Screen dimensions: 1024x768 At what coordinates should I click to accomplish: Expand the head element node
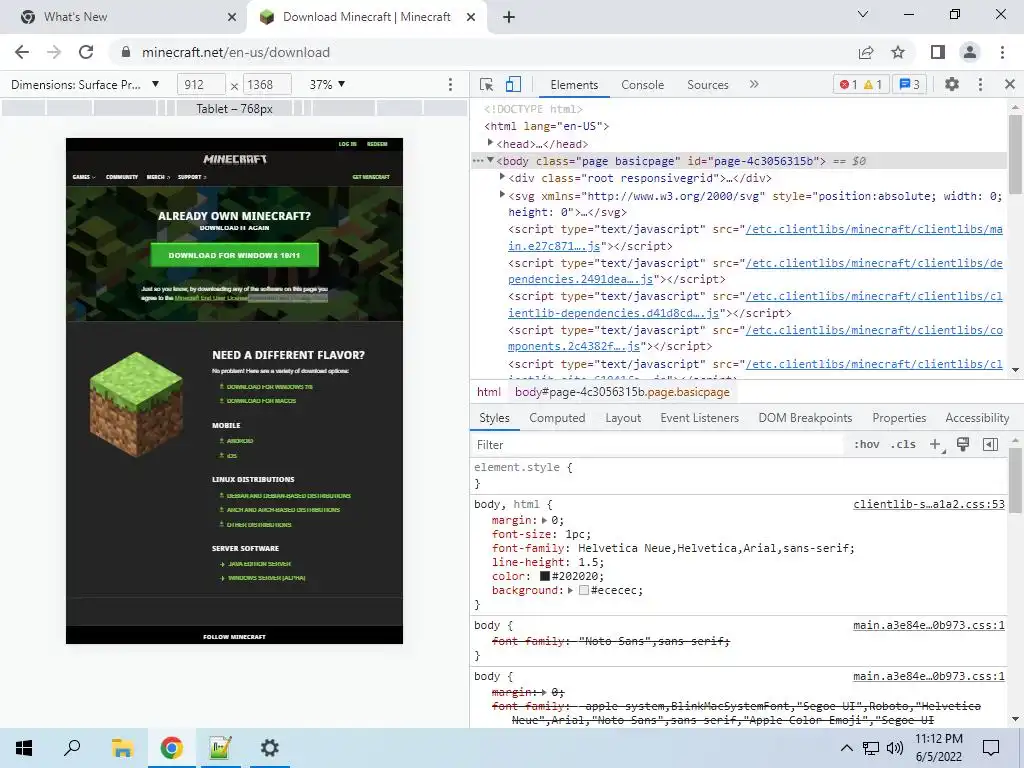tap(490, 143)
